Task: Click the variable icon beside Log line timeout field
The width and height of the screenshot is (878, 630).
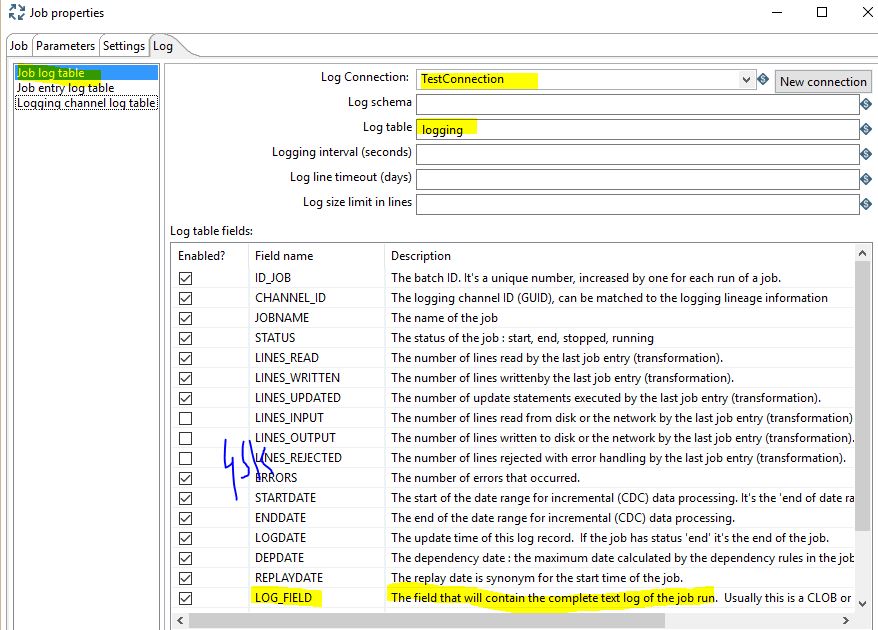Action: (x=865, y=178)
